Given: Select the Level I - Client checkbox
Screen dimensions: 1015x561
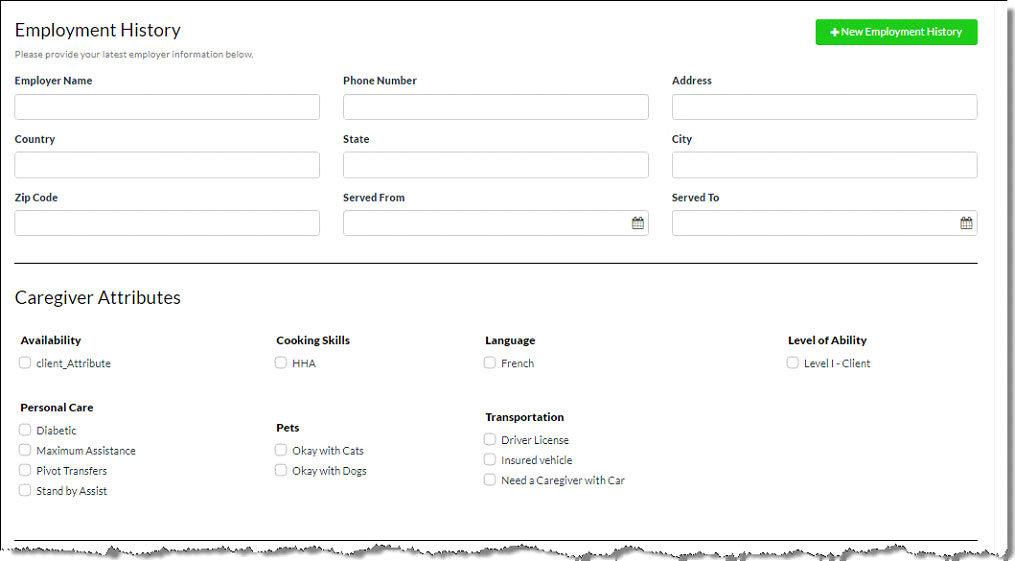Looking at the screenshot, I should pyautogui.click(x=793, y=363).
